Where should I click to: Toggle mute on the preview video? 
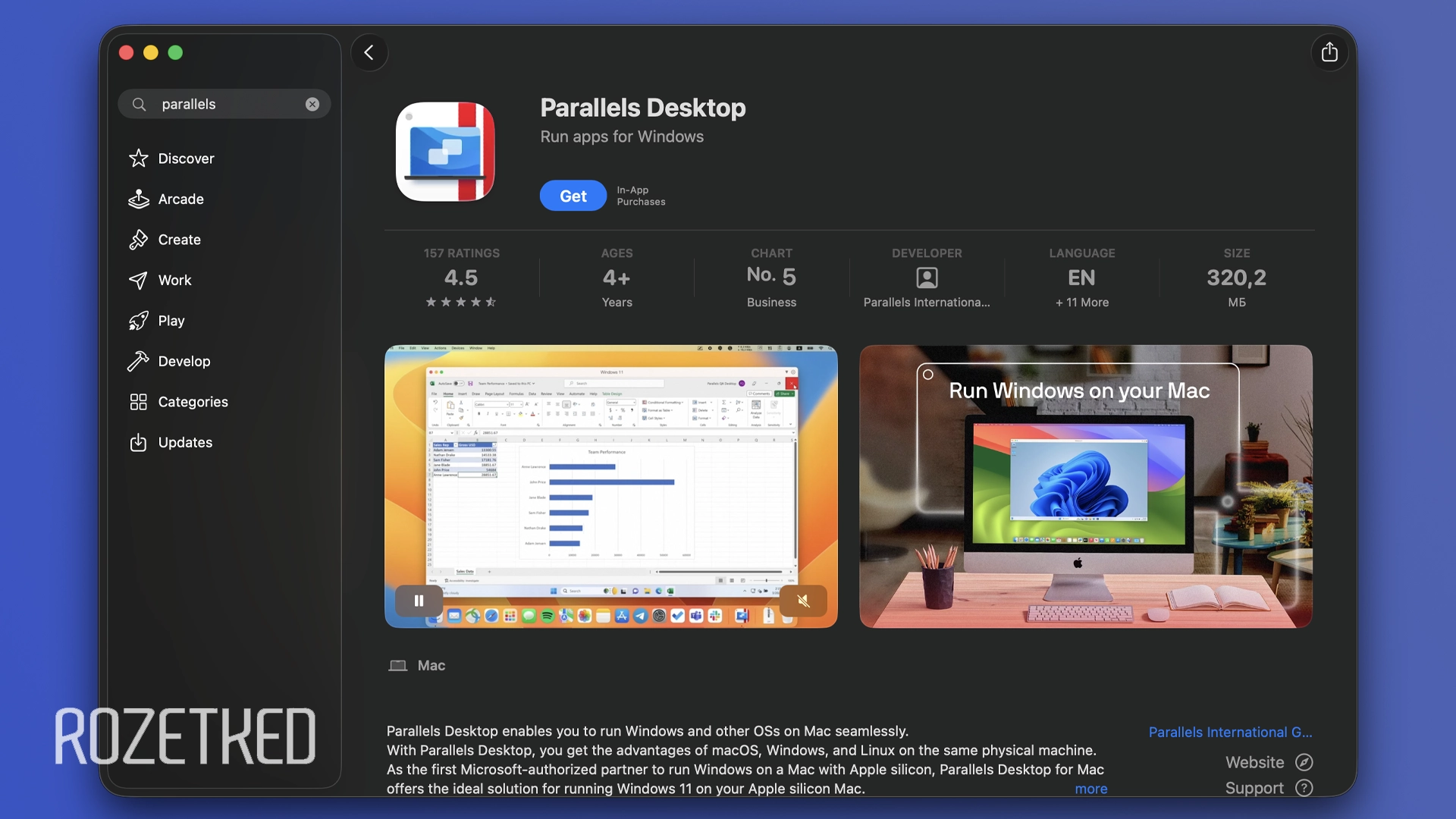(803, 601)
